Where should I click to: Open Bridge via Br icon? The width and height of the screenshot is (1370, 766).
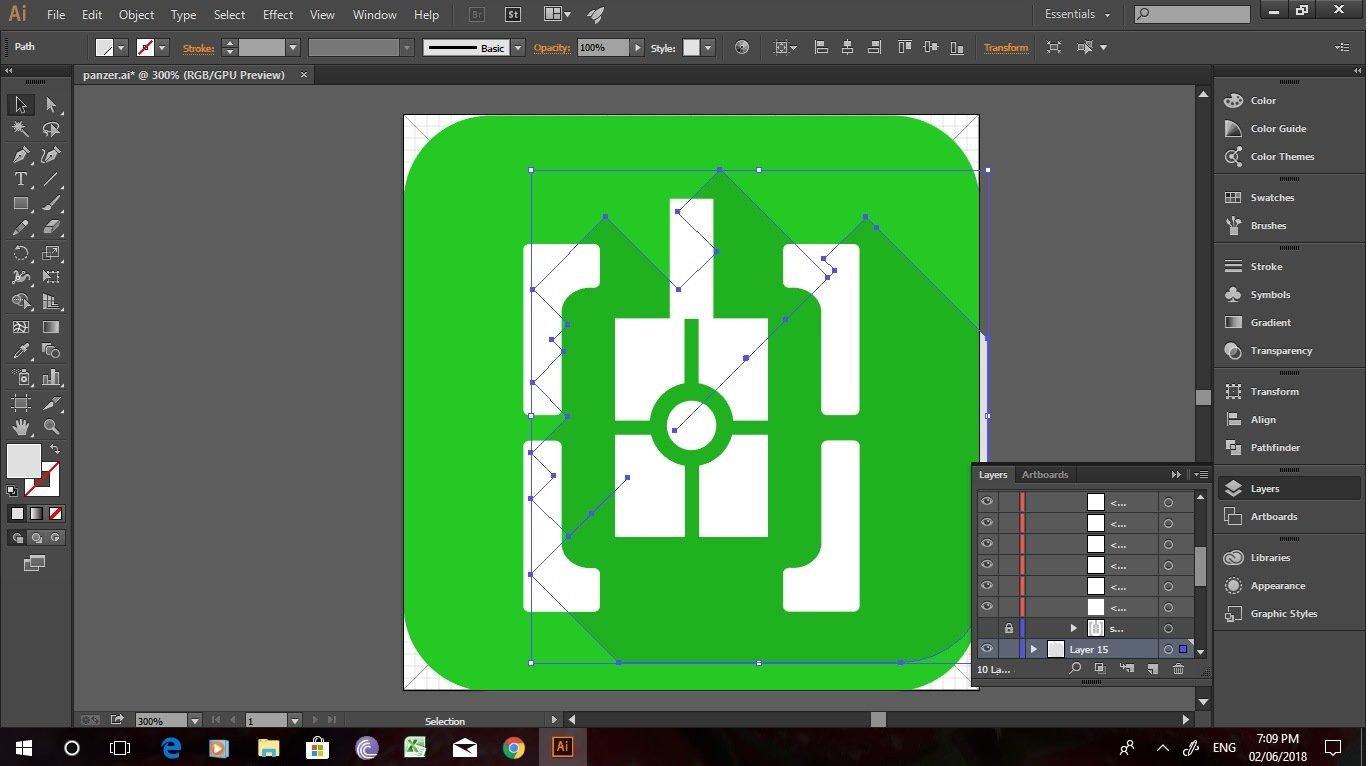tap(477, 15)
